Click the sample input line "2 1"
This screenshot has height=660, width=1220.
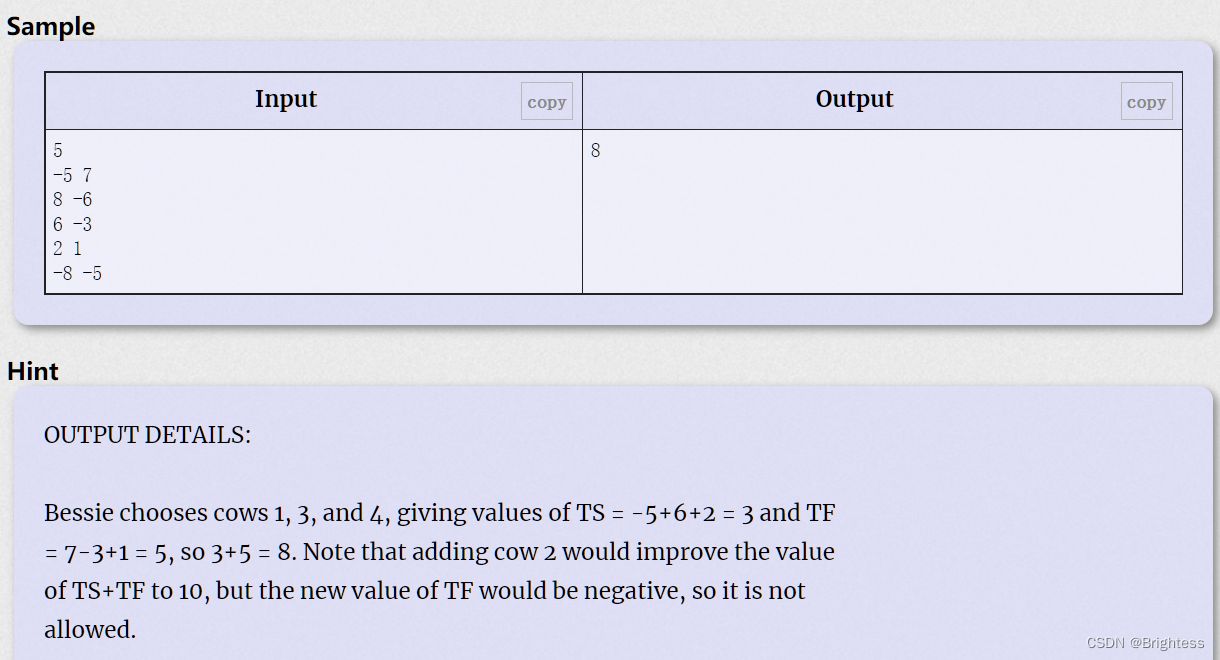coord(67,249)
